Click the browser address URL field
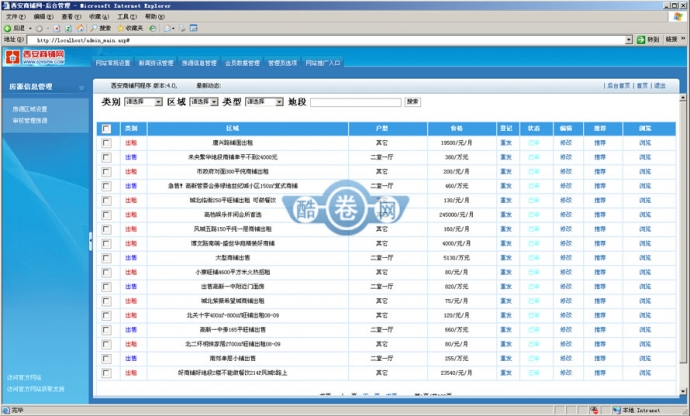The height and width of the screenshot is (416, 690). (x=326, y=40)
